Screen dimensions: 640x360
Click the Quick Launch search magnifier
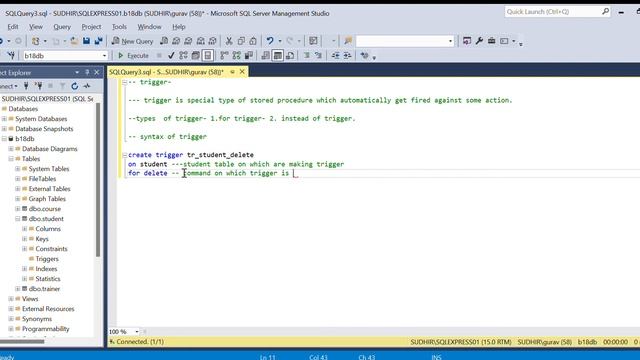[x=605, y=12]
